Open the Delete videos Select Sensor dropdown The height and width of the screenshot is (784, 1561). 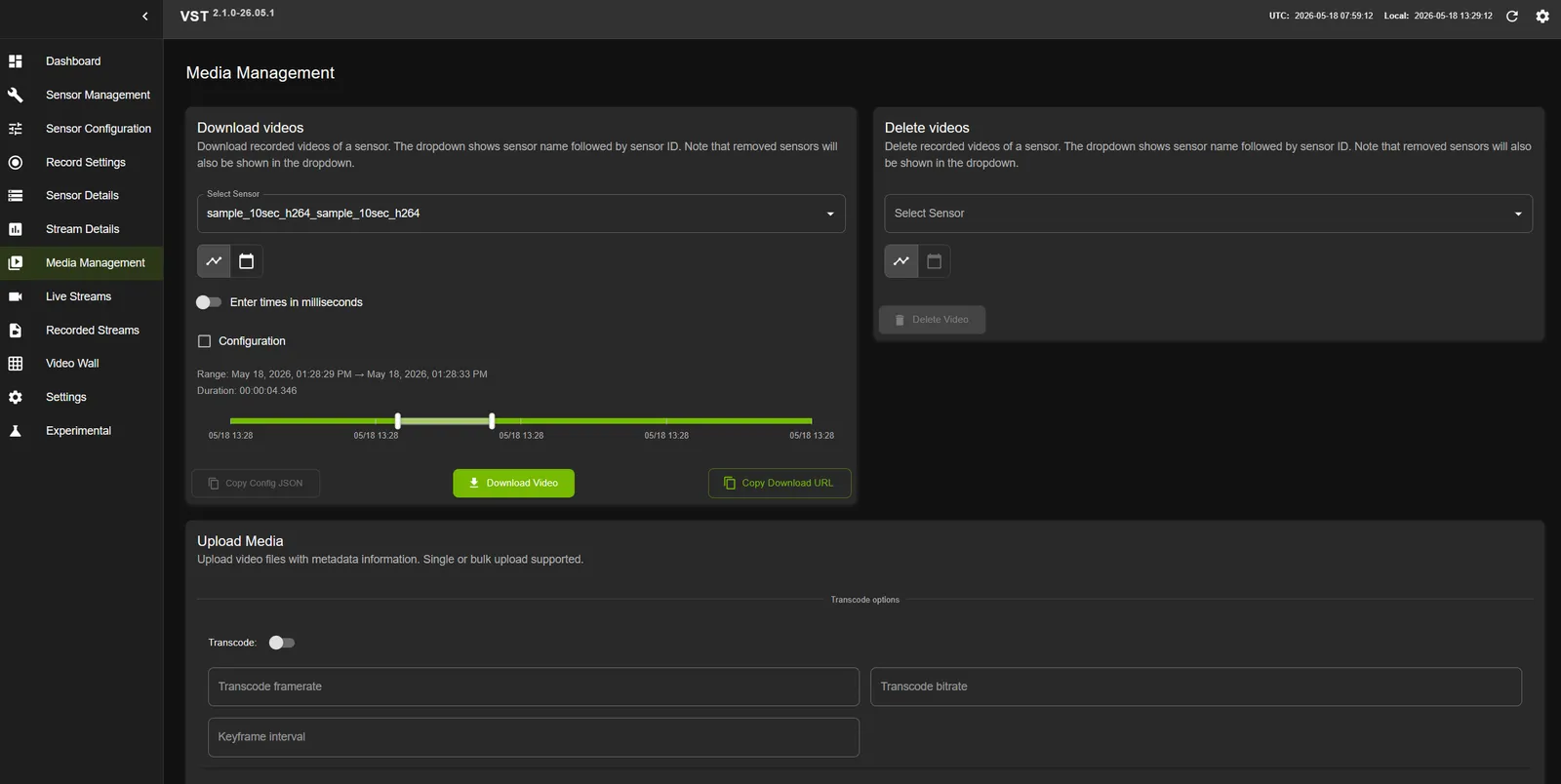[1208, 214]
